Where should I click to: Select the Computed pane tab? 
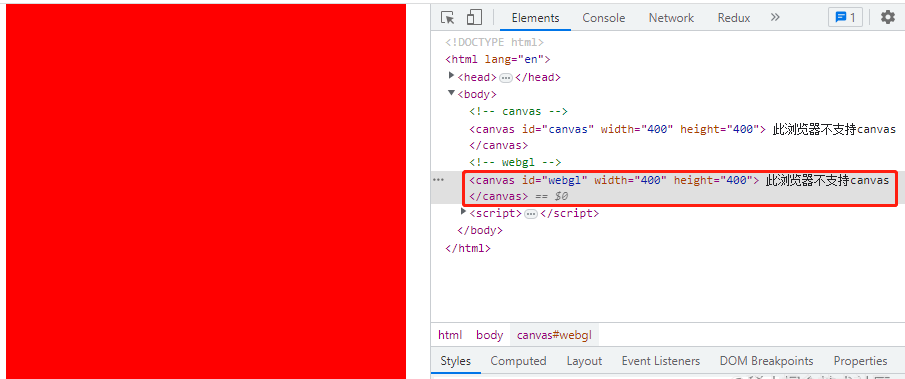pyautogui.click(x=518, y=361)
